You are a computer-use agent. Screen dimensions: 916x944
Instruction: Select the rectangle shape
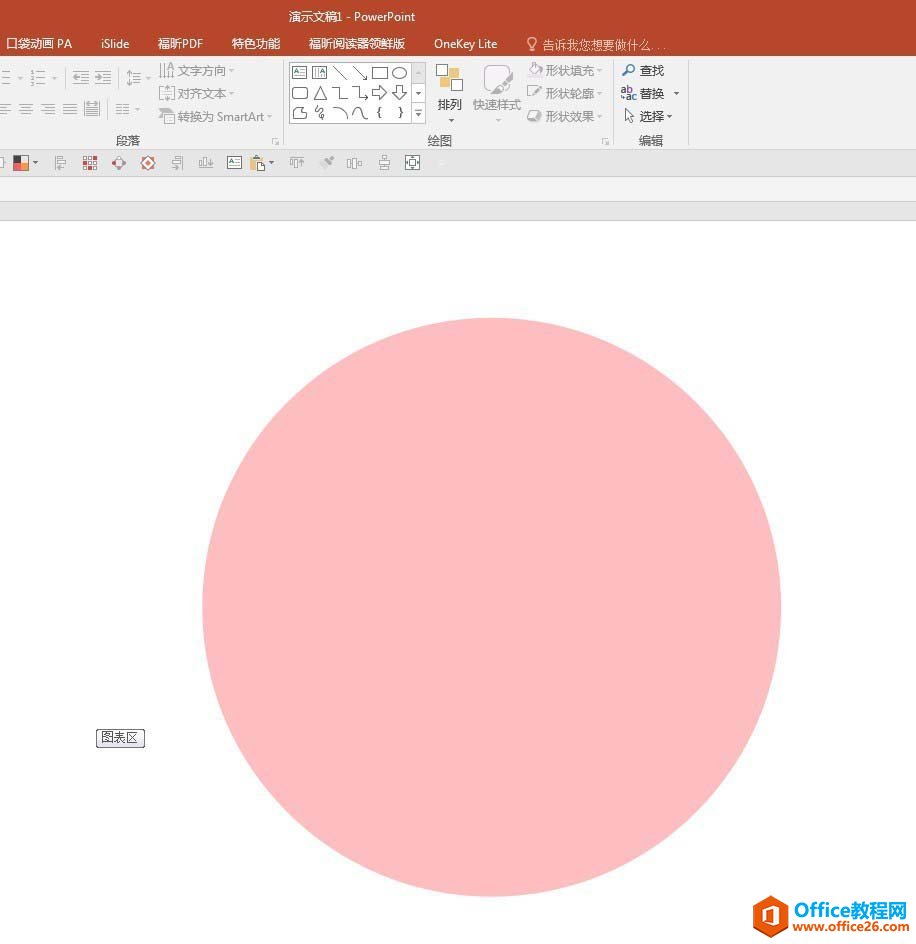[379, 73]
